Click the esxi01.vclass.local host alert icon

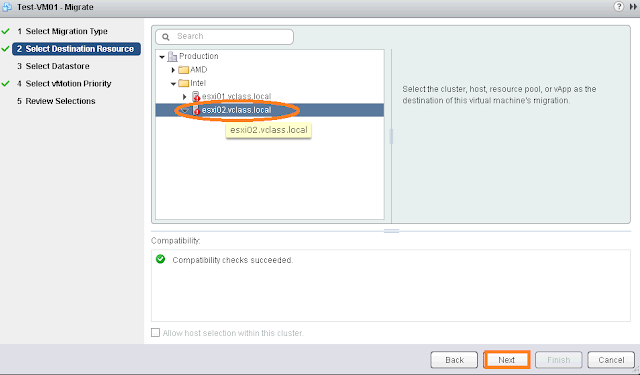[196, 97]
